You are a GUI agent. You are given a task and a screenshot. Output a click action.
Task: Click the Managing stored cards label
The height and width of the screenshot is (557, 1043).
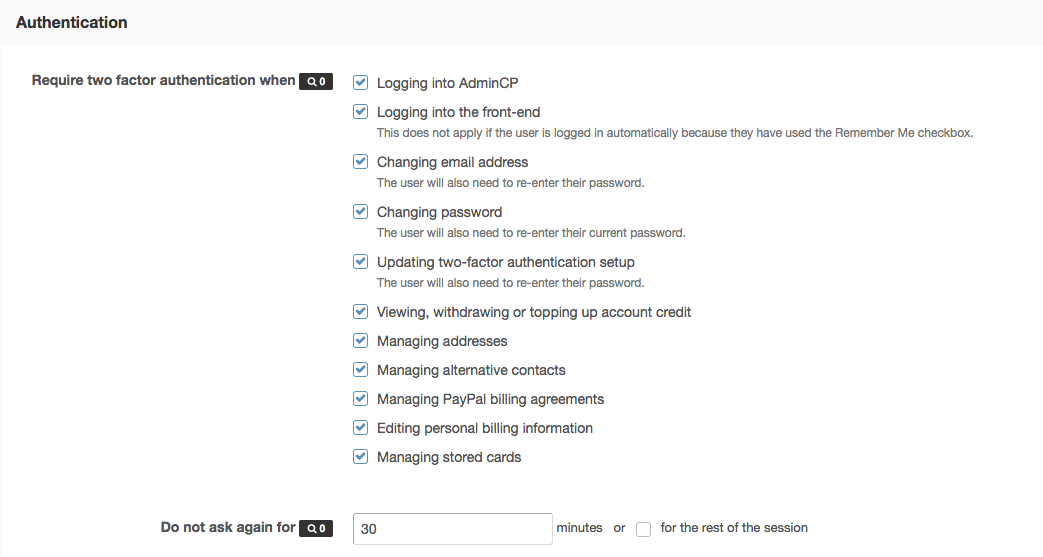449,457
